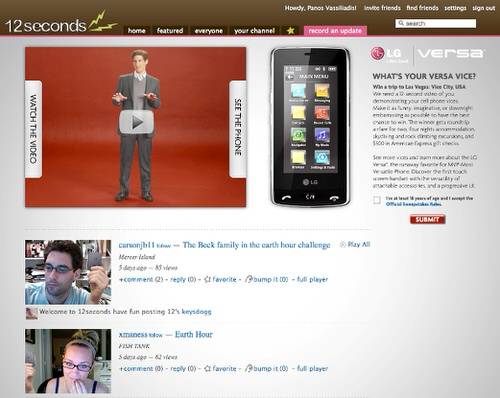
Task: Submit the Versa sweepstakes entry
Action: [428, 219]
